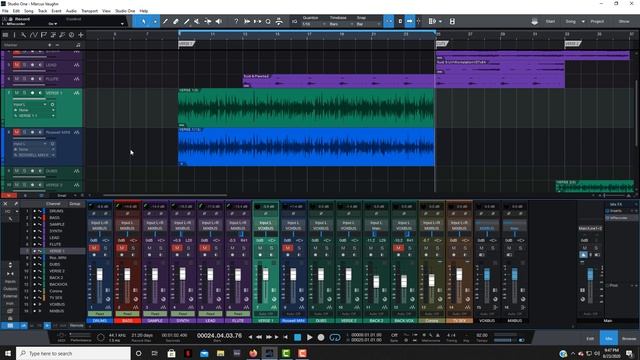
Task: Open the Project page
Action: pyautogui.click(x=597, y=21)
